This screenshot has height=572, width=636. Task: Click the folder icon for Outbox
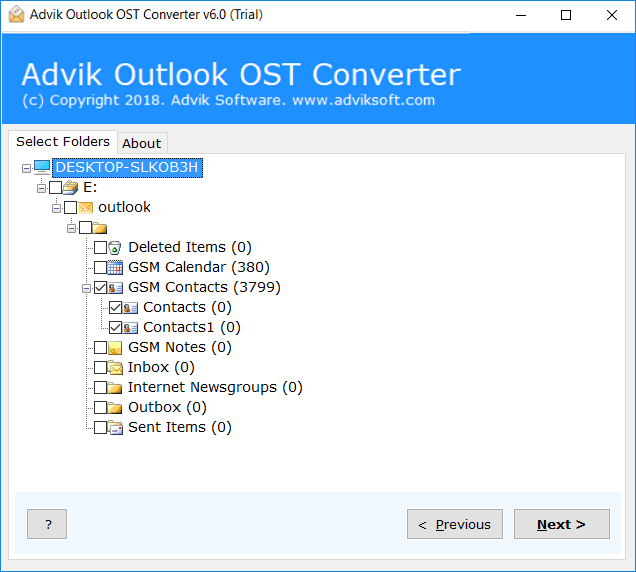click(x=115, y=407)
